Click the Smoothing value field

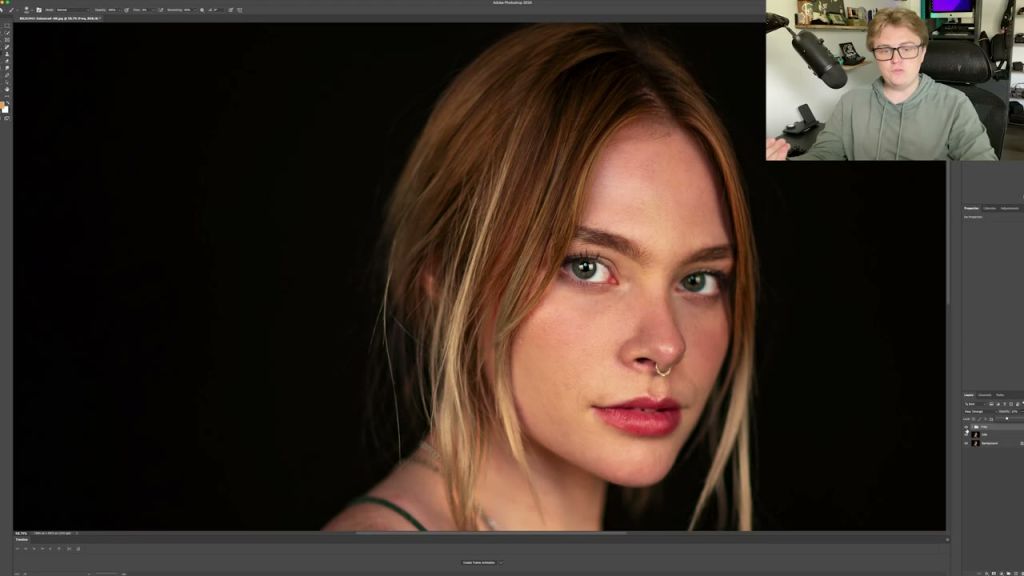point(188,10)
